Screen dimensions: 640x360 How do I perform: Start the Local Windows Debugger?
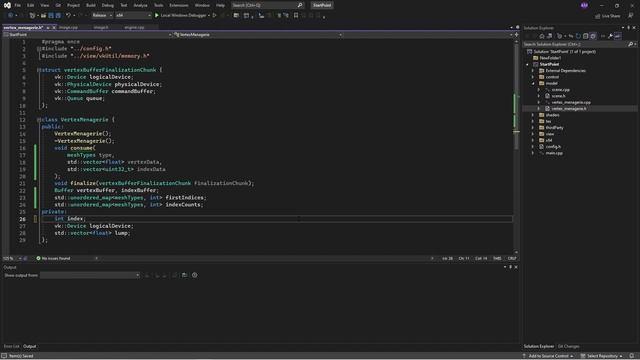[182, 16]
